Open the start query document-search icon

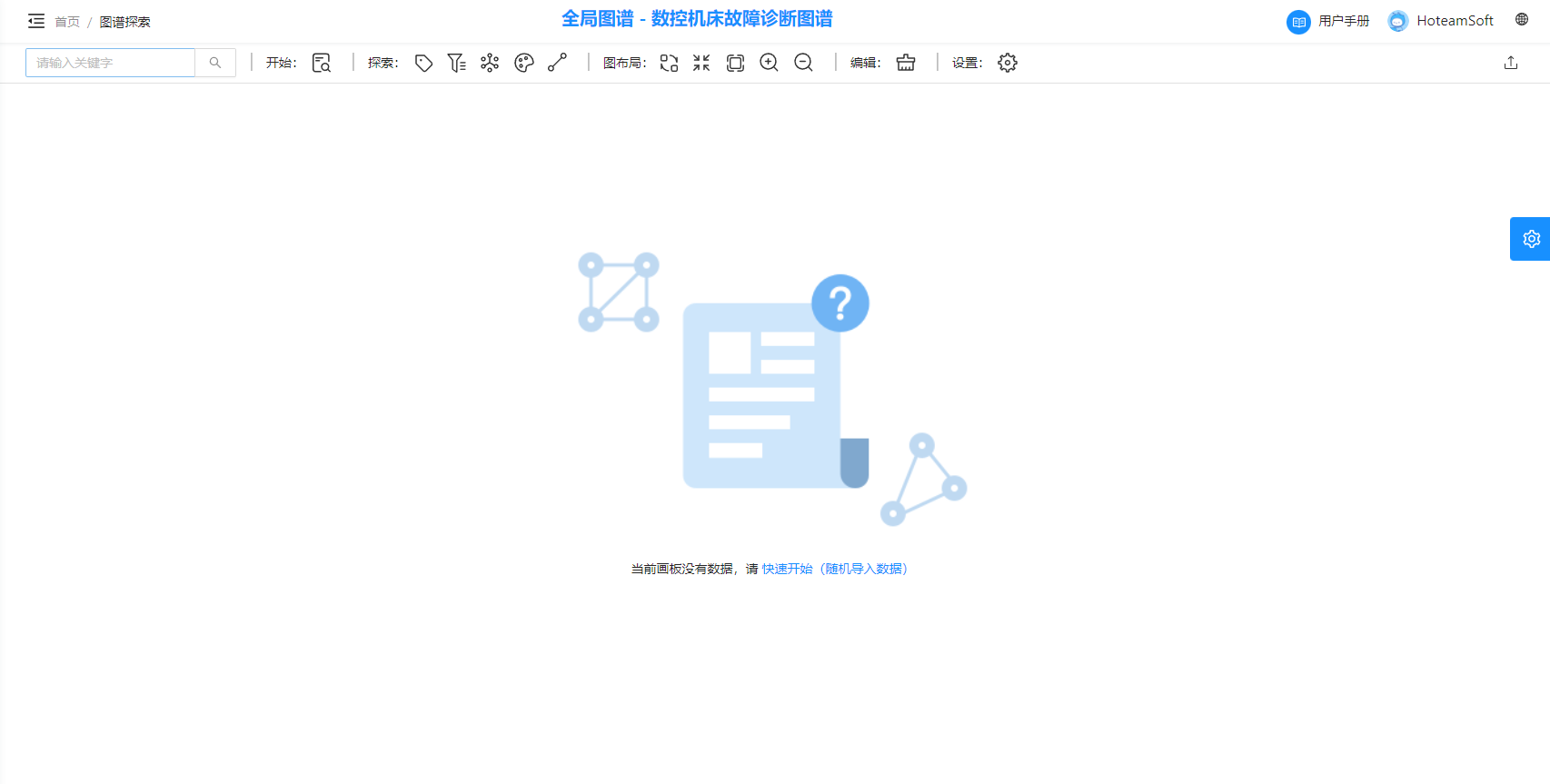point(322,63)
